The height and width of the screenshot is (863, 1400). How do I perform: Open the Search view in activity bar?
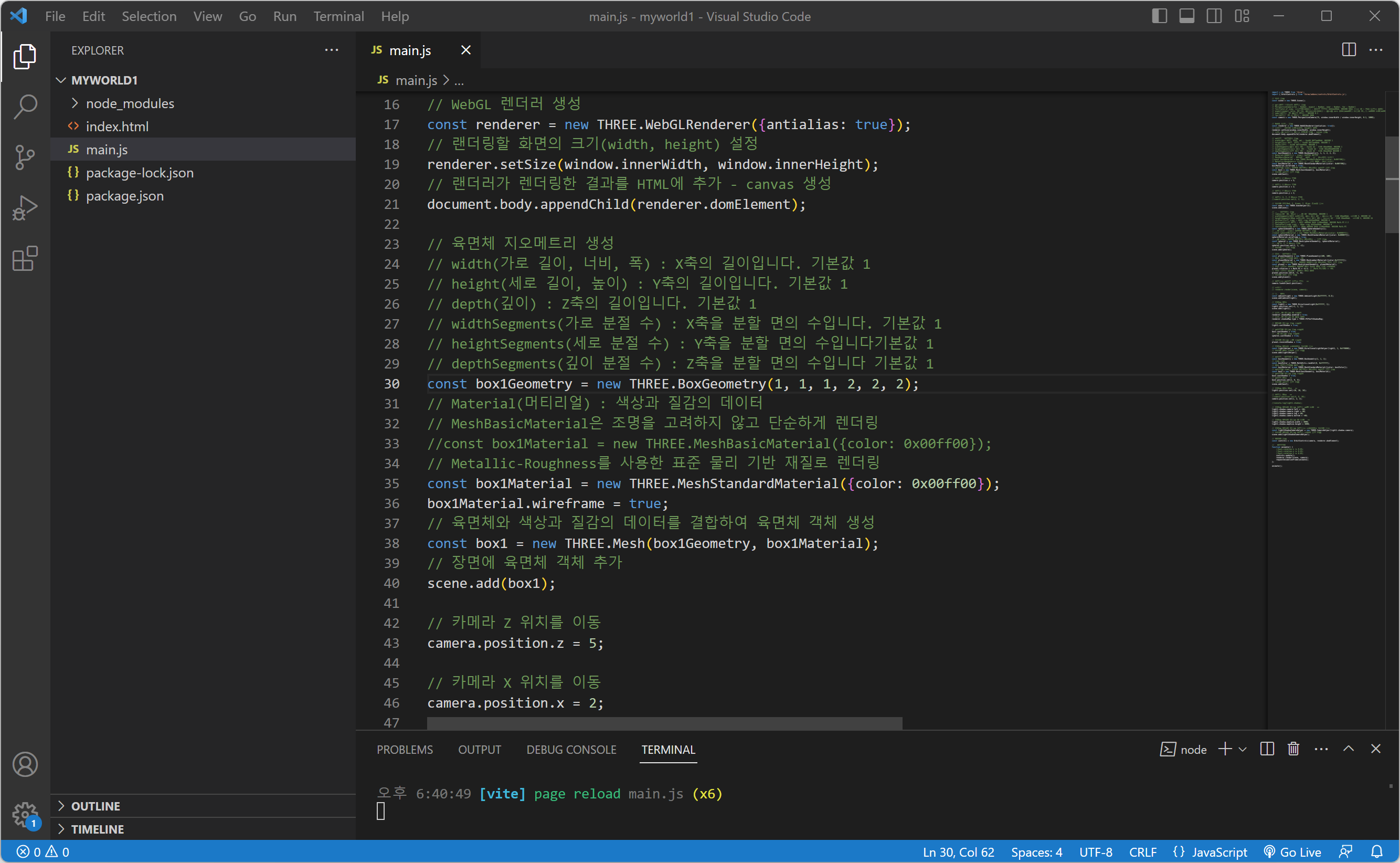coord(25,106)
